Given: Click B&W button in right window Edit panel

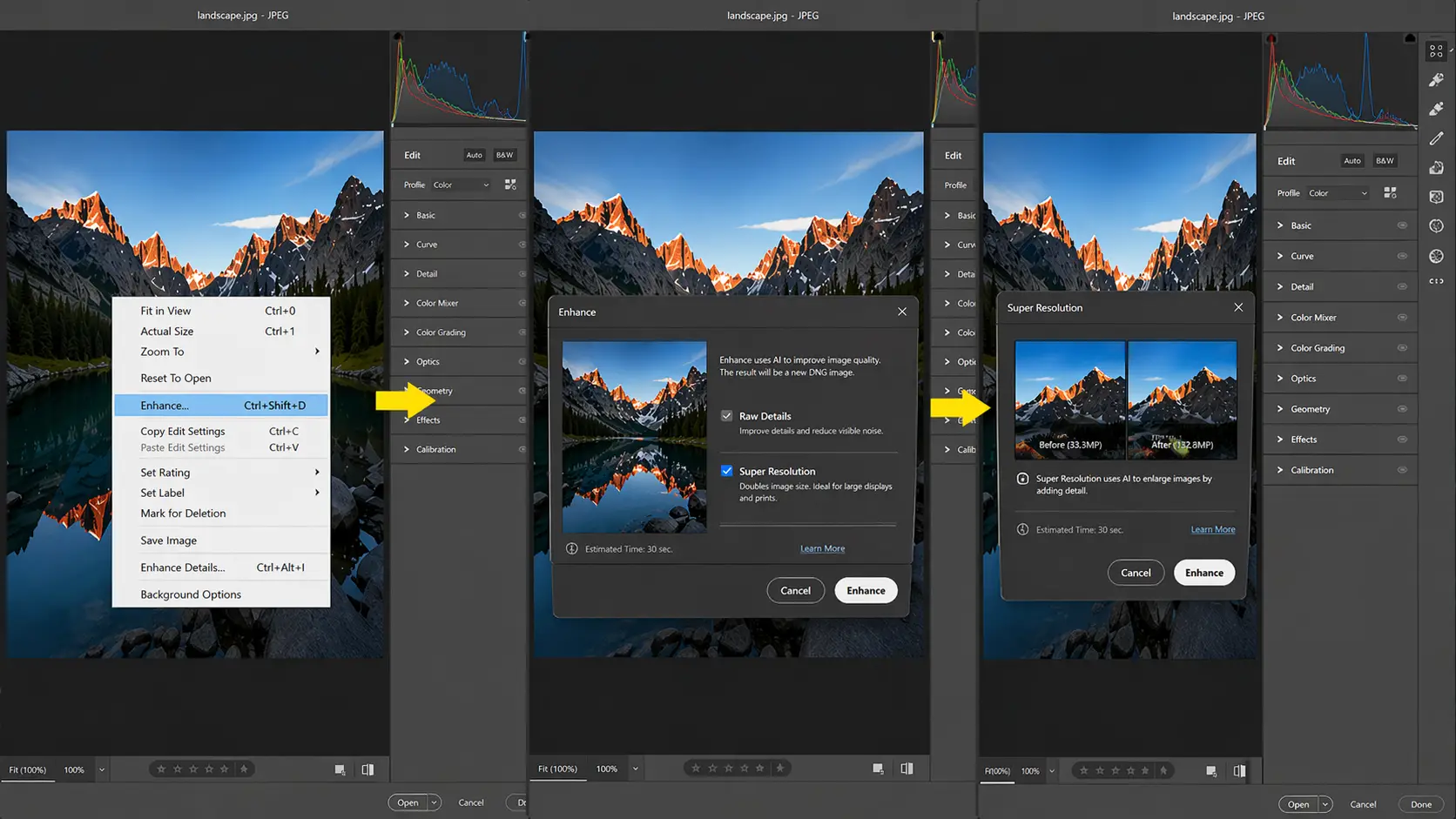Looking at the screenshot, I should pyautogui.click(x=1385, y=161).
